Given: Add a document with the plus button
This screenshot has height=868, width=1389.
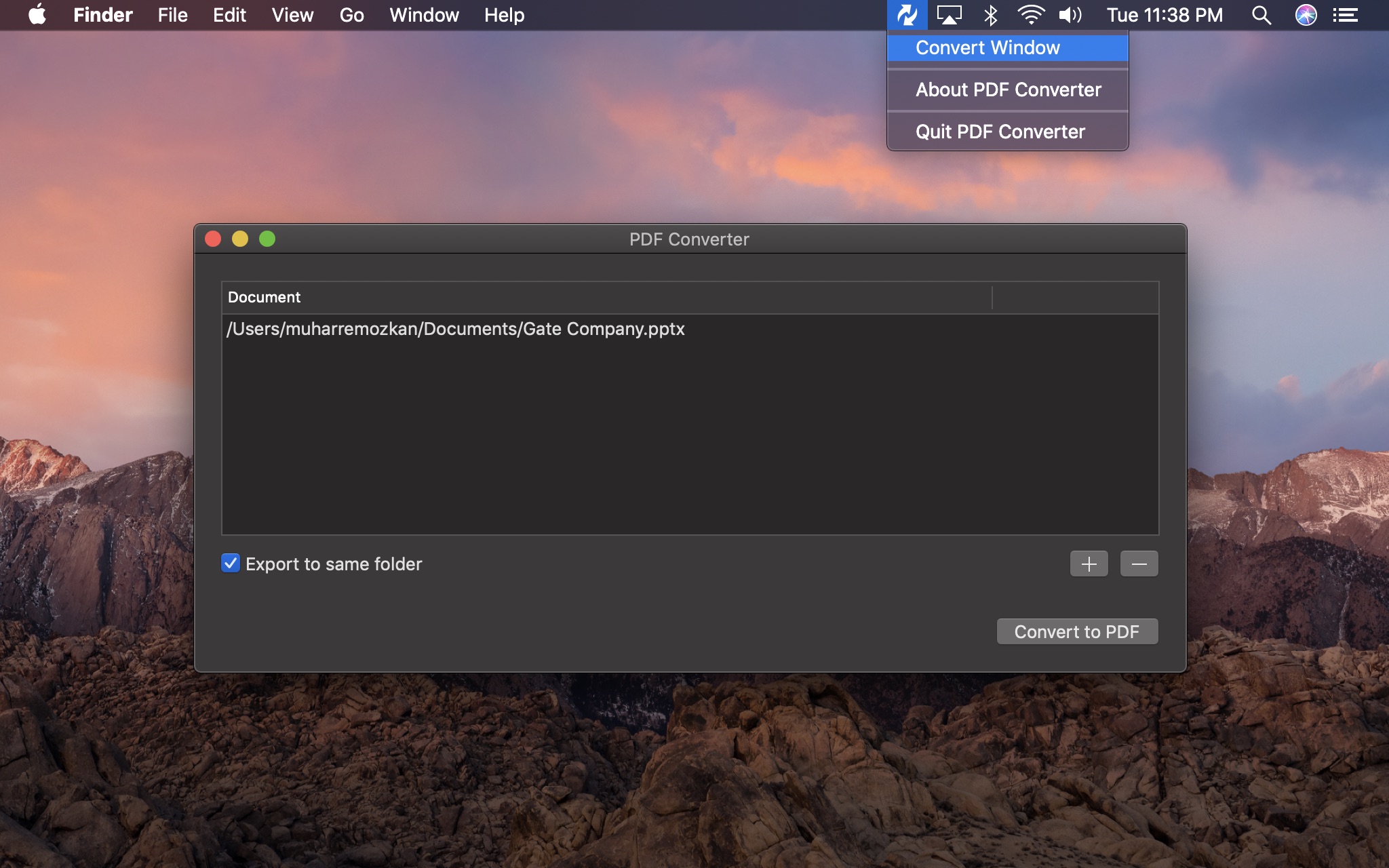Looking at the screenshot, I should [1089, 564].
